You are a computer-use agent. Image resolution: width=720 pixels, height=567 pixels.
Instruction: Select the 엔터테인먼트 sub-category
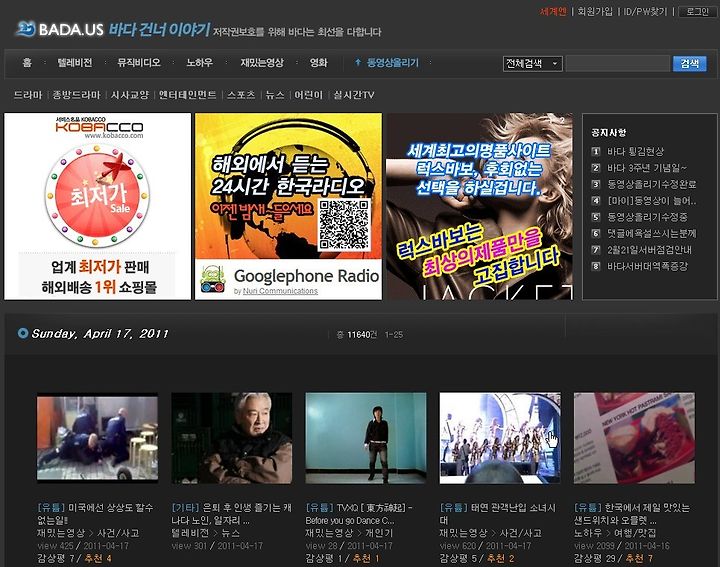pos(187,95)
